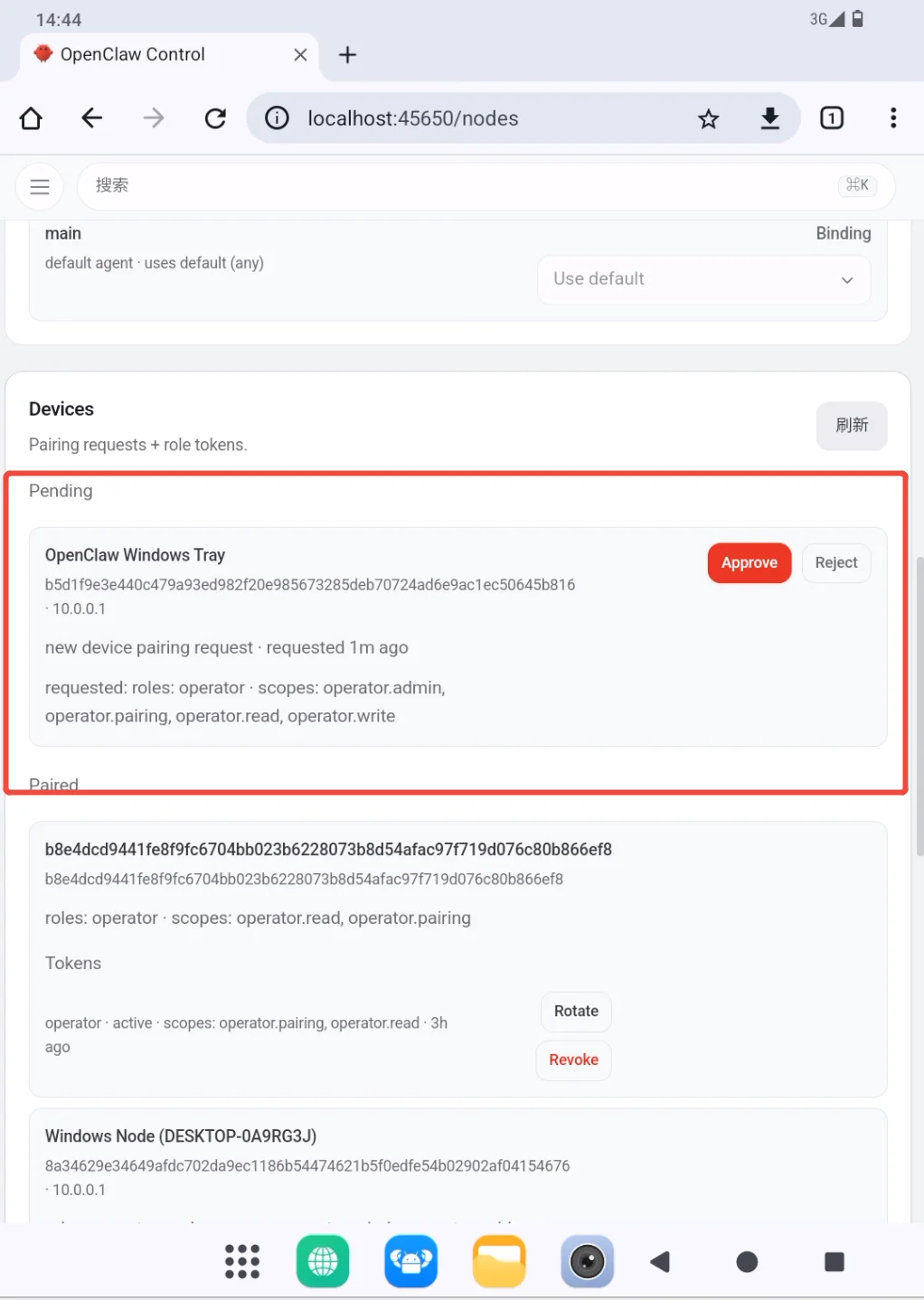Open the hamburger sidebar menu
Viewport: 924px width, 1300px height.
tap(39, 186)
